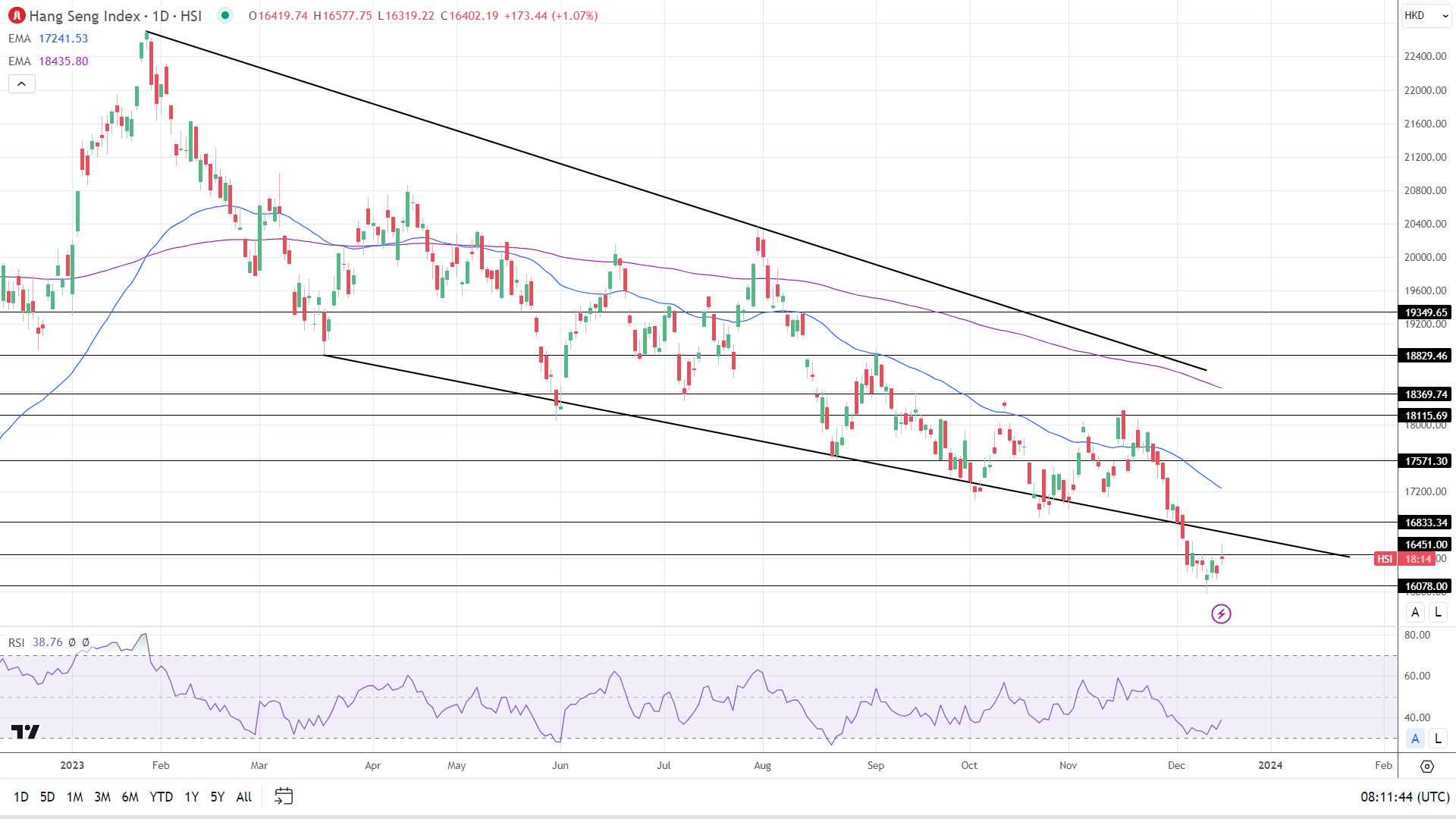Click the 22400.00 price axis label
This screenshot has height=819, width=1456.
click(1425, 56)
